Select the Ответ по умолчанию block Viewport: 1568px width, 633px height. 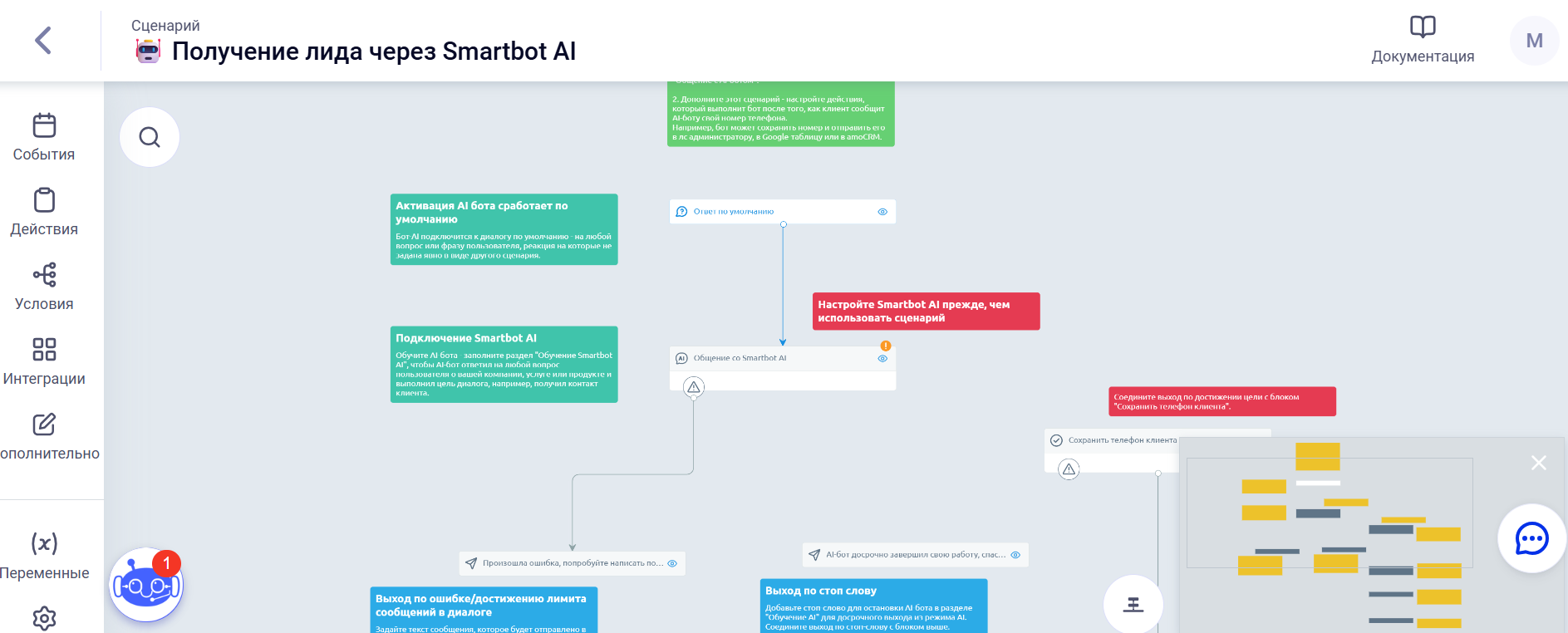[783, 211]
